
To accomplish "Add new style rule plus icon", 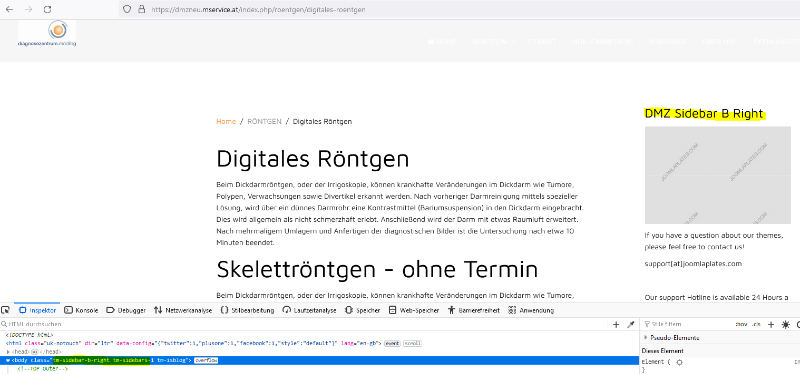I will (771, 325).
